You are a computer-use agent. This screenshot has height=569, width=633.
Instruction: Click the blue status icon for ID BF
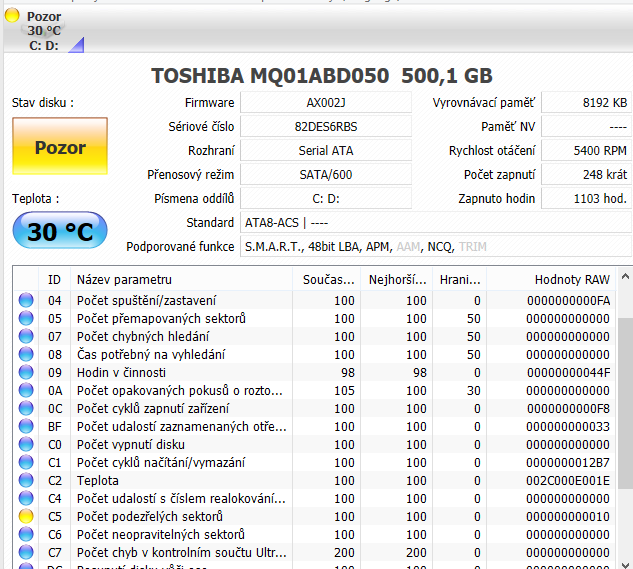tap(26, 426)
